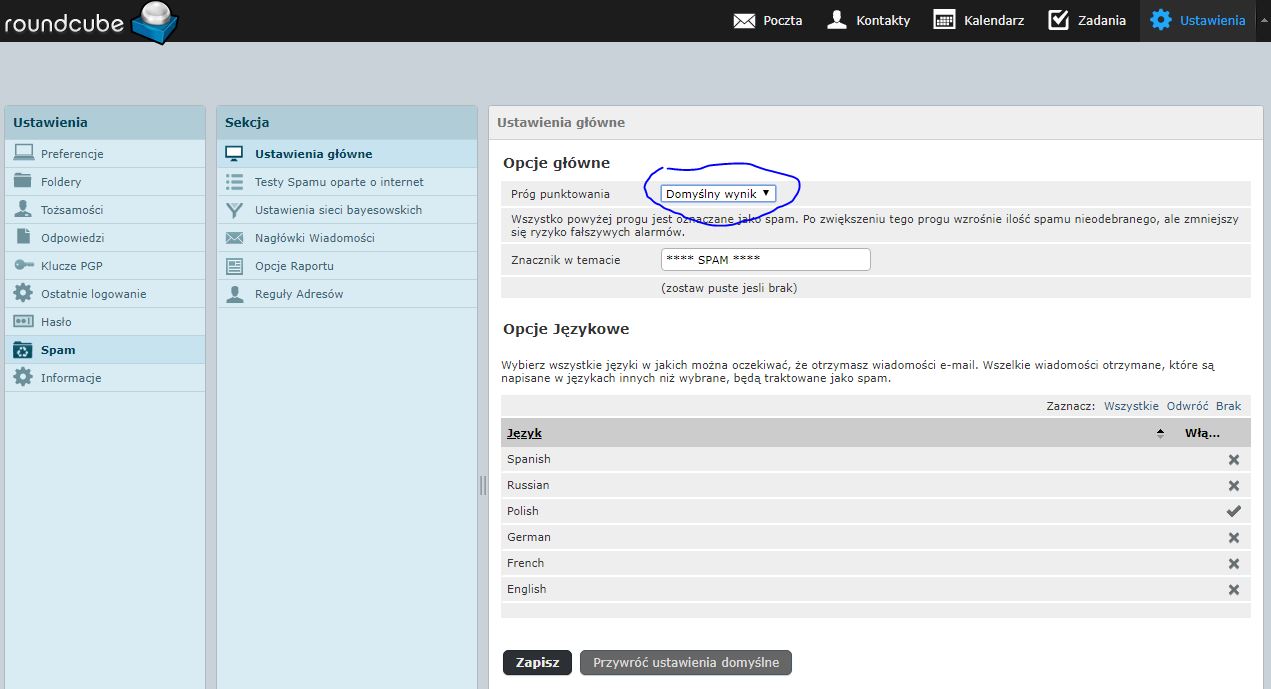
Task: Enable the Spanish language toggle
Action: pyautogui.click(x=1233, y=459)
